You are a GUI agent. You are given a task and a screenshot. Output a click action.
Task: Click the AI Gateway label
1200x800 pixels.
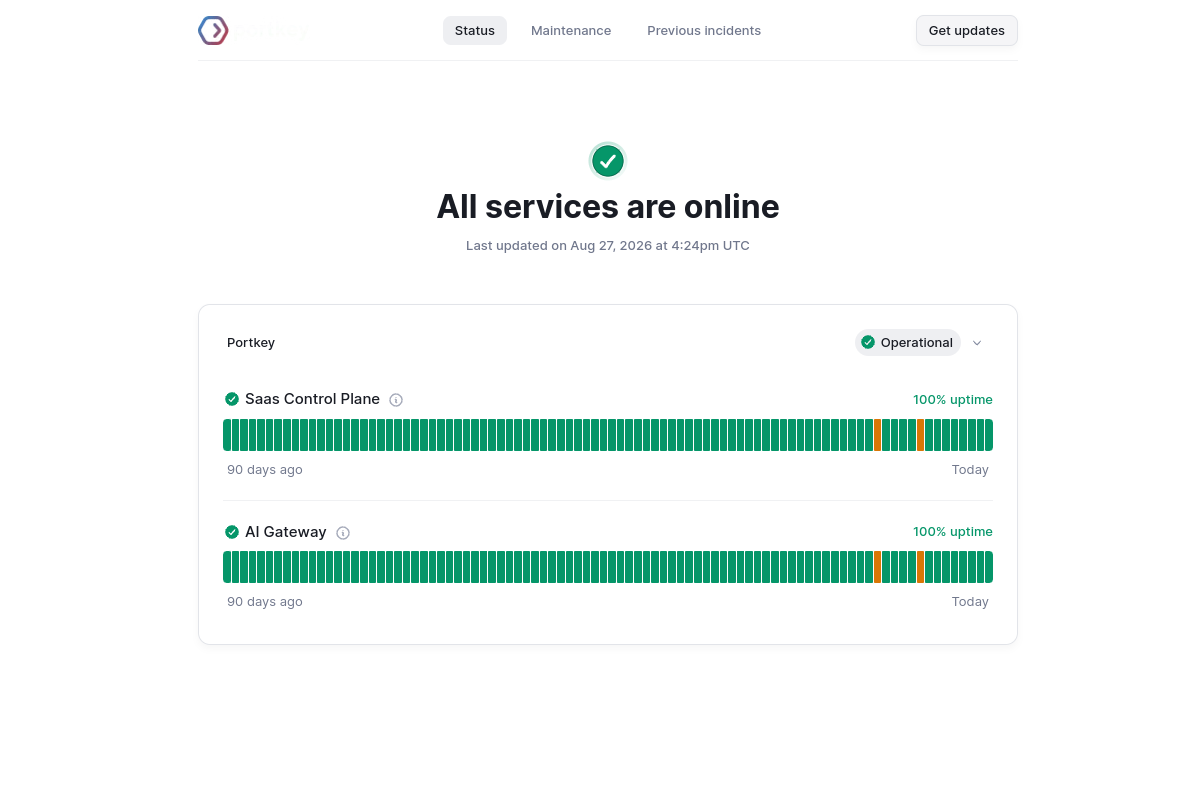286,532
